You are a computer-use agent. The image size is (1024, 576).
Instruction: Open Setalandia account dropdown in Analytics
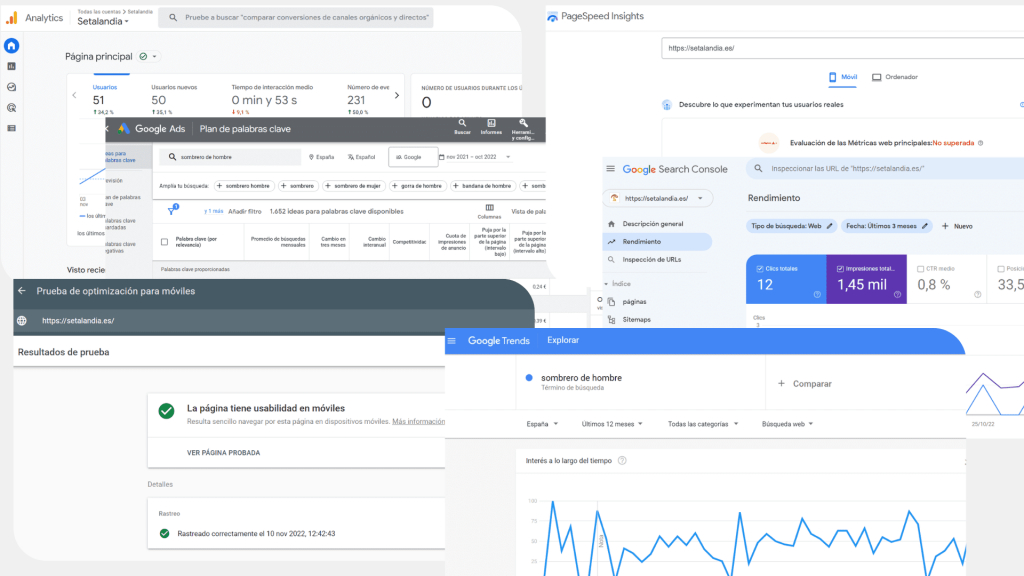(x=103, y=22)
